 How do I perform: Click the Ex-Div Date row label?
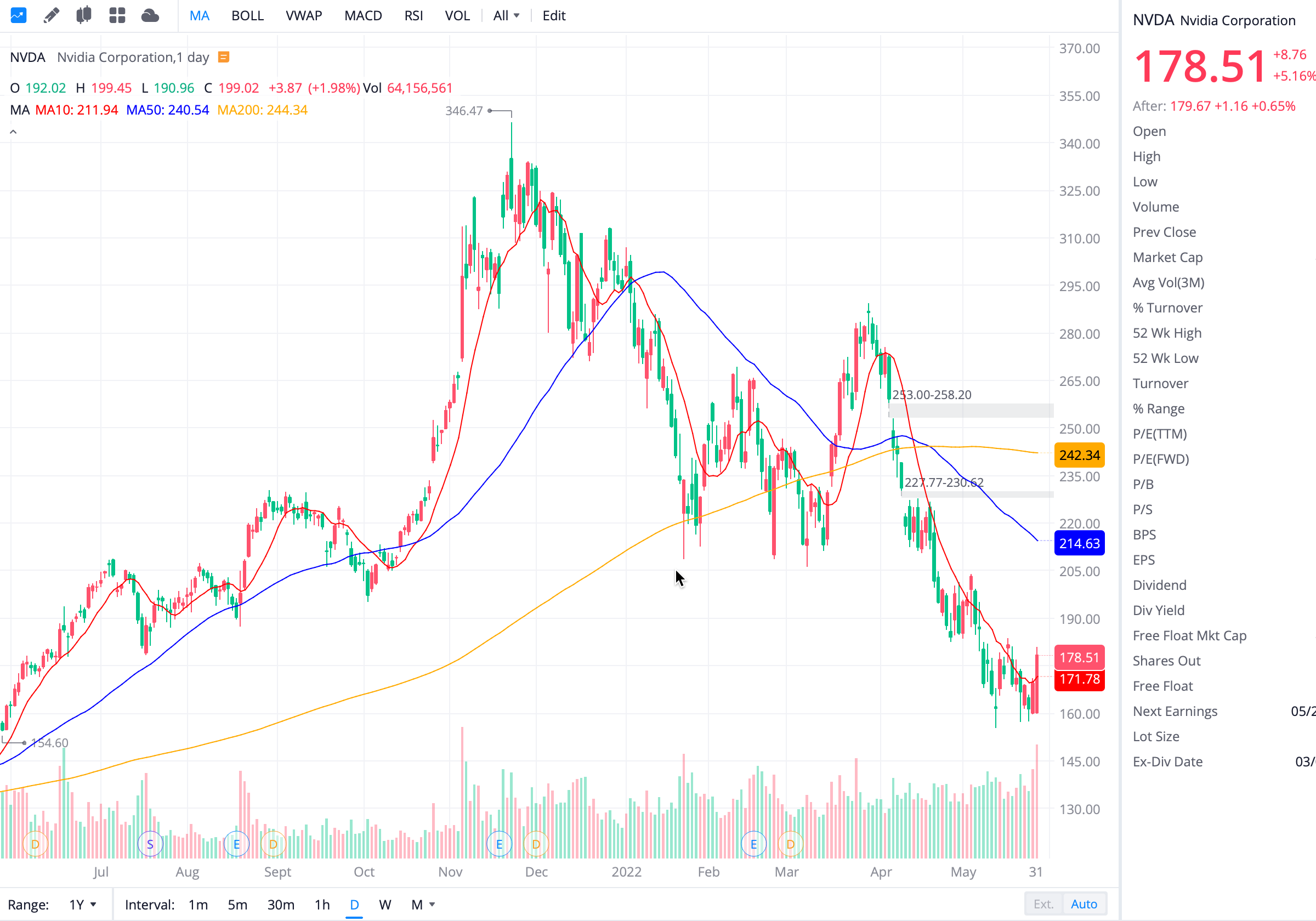1167,761
